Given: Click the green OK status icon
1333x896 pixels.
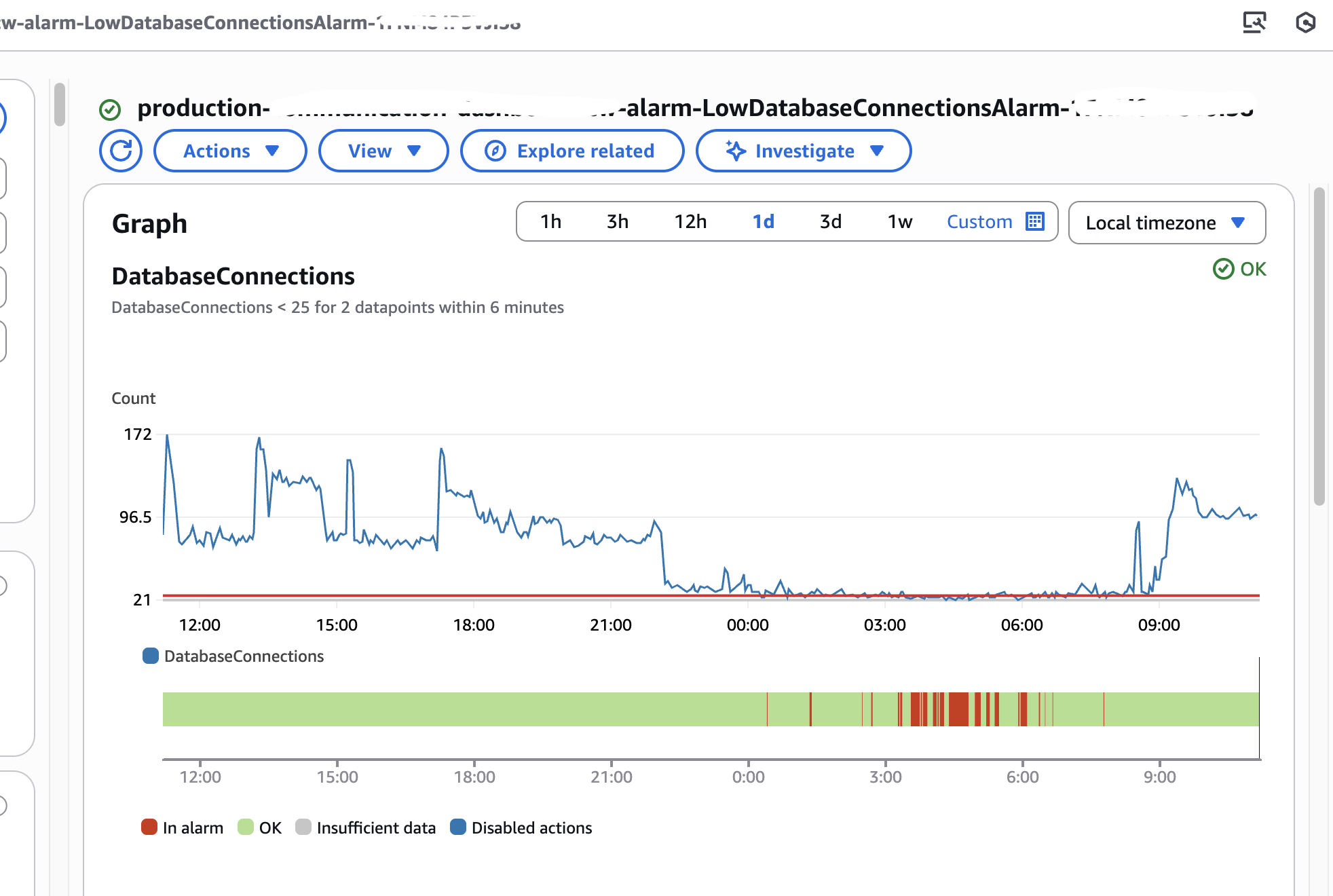Looking at the screenshot, I should 1223,268.
